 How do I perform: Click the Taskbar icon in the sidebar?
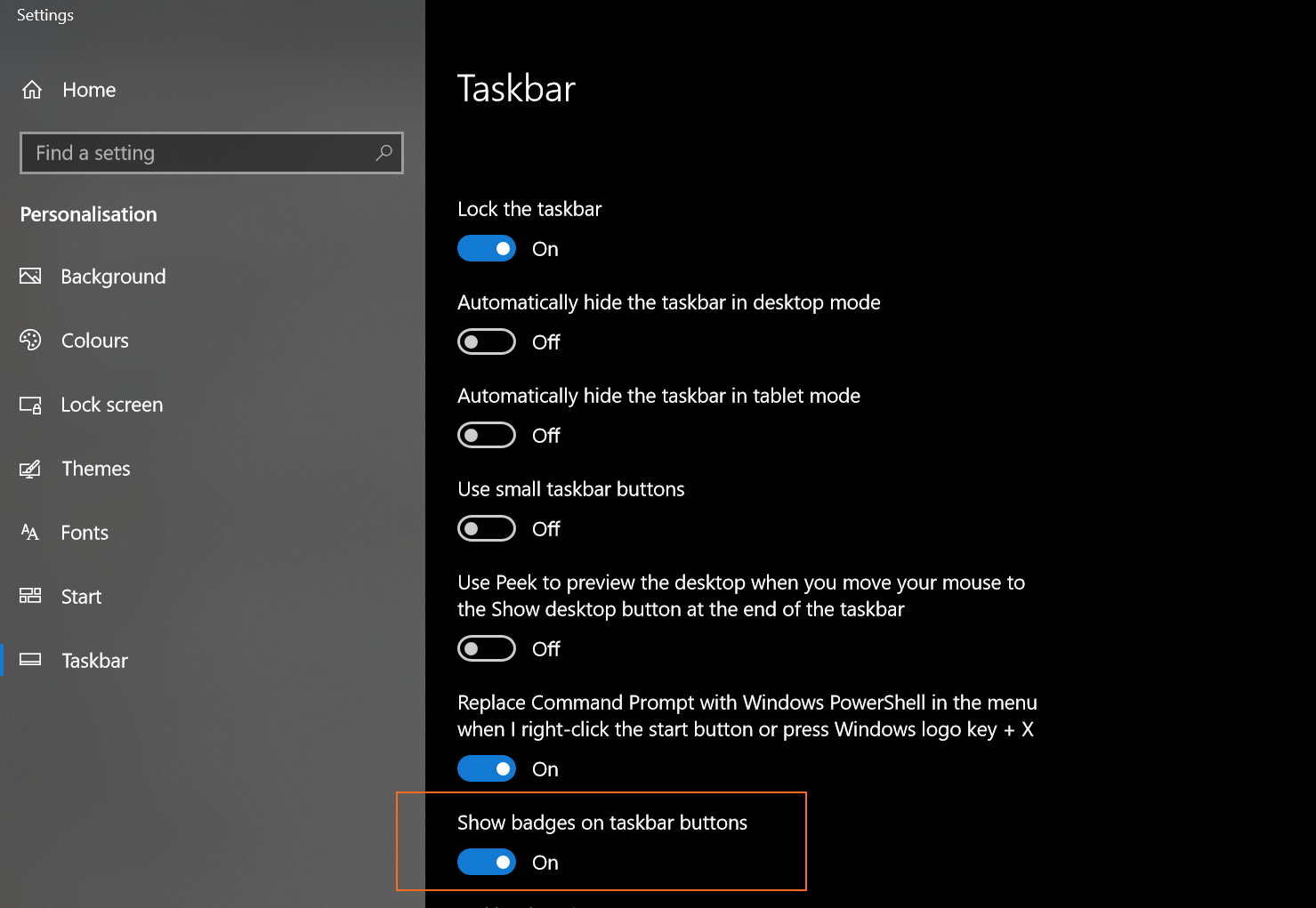30,660
